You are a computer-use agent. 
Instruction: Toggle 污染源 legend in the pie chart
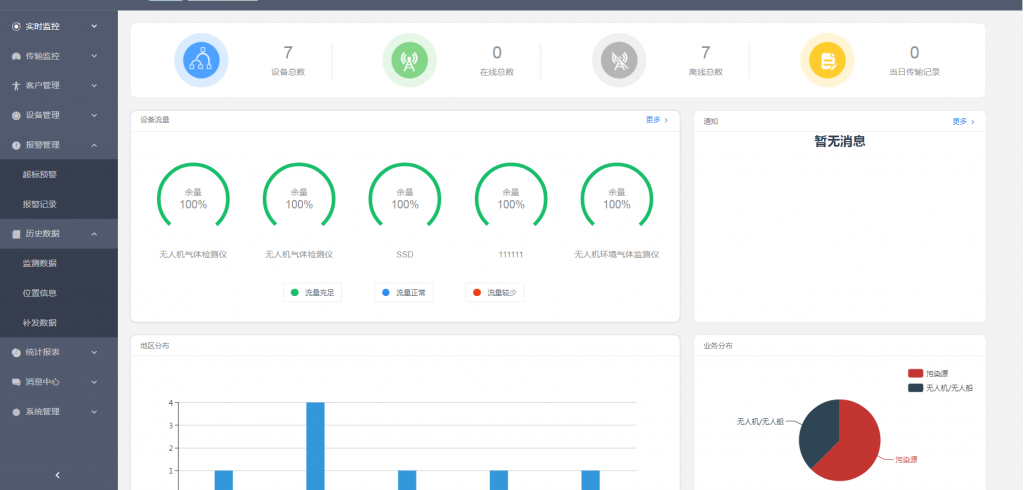click(926, 373)
